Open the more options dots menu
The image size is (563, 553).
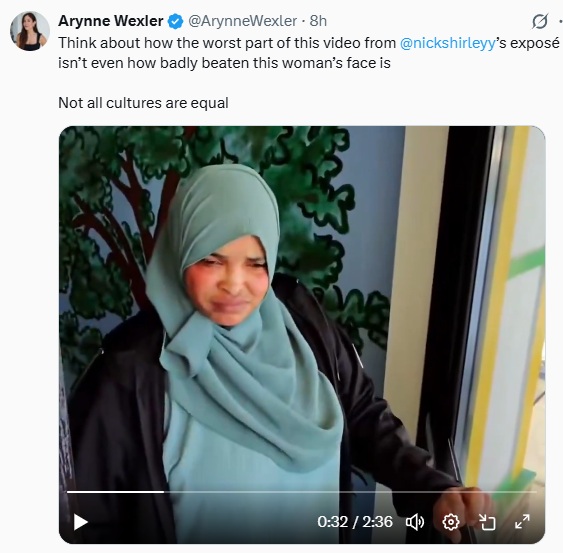560,21
